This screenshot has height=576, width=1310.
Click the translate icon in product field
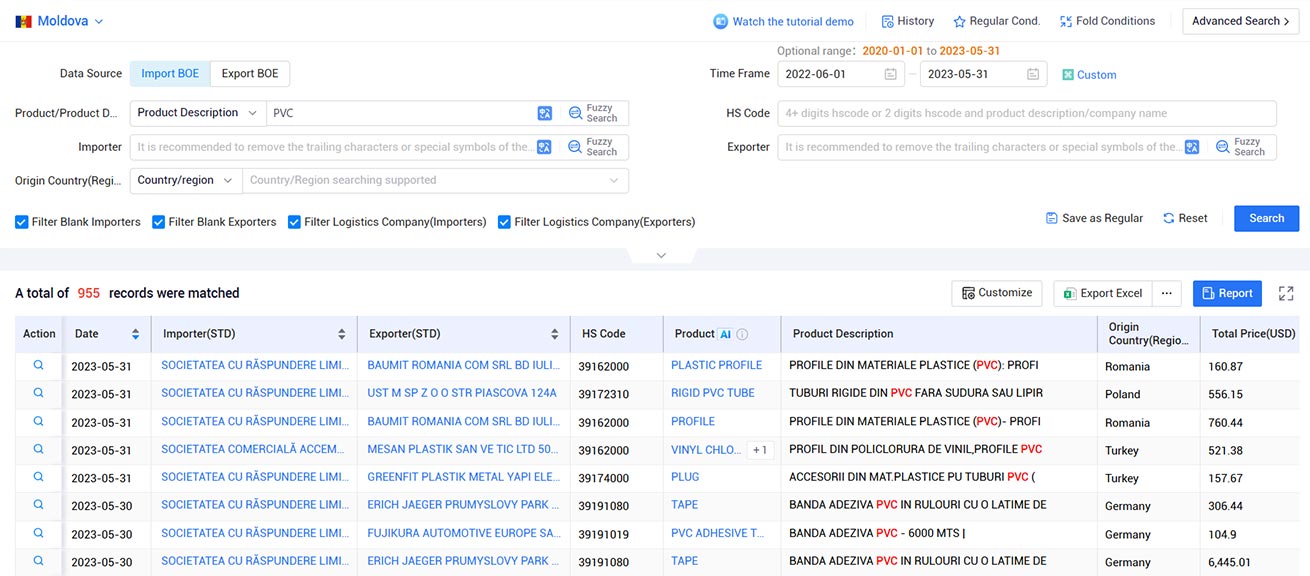(544, 114)
